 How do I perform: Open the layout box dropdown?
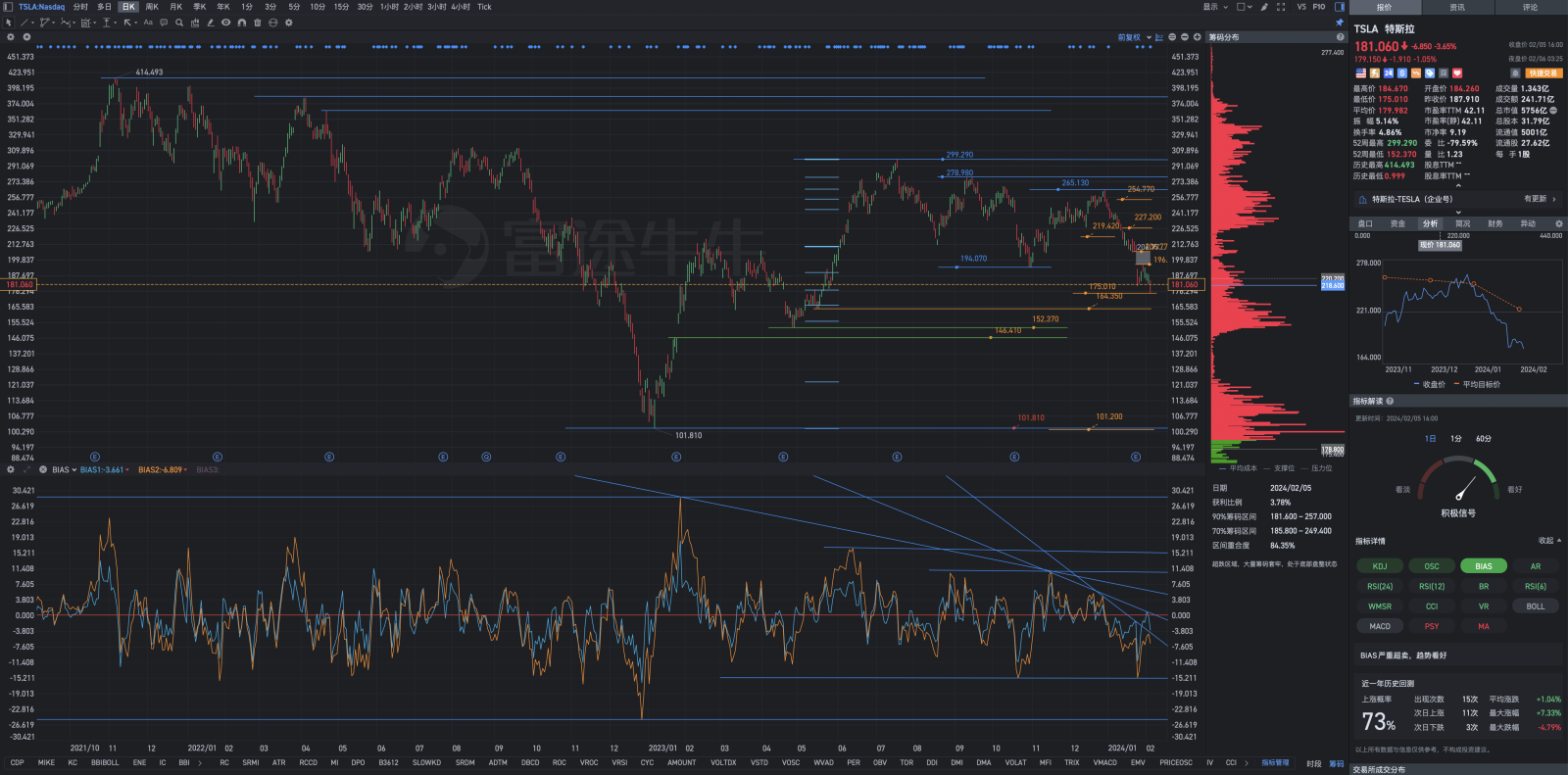point(1245,7)
